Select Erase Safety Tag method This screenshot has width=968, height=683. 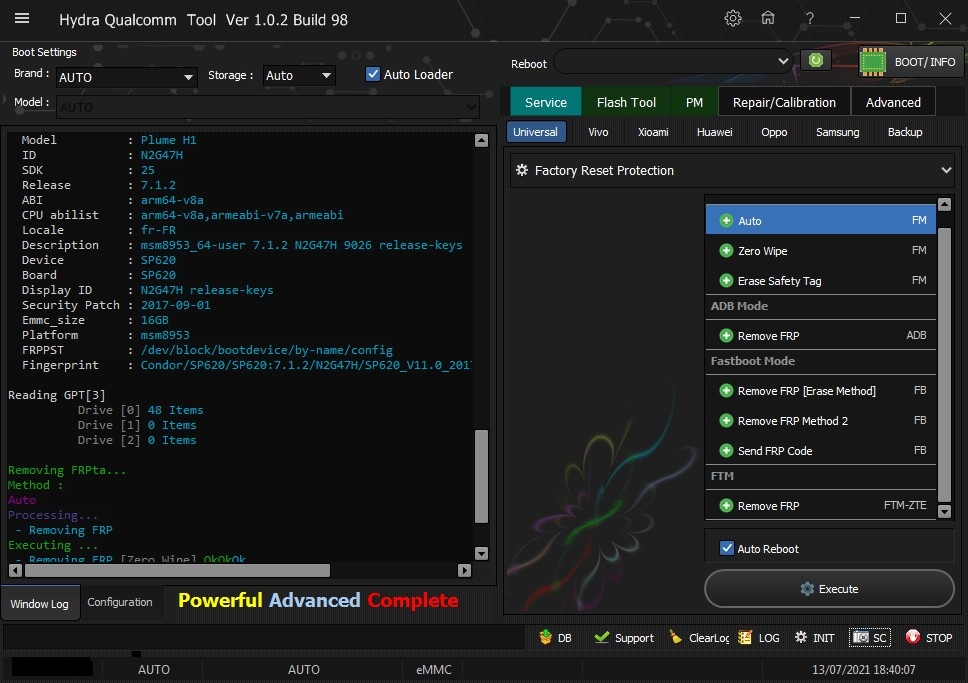(820, 281)
